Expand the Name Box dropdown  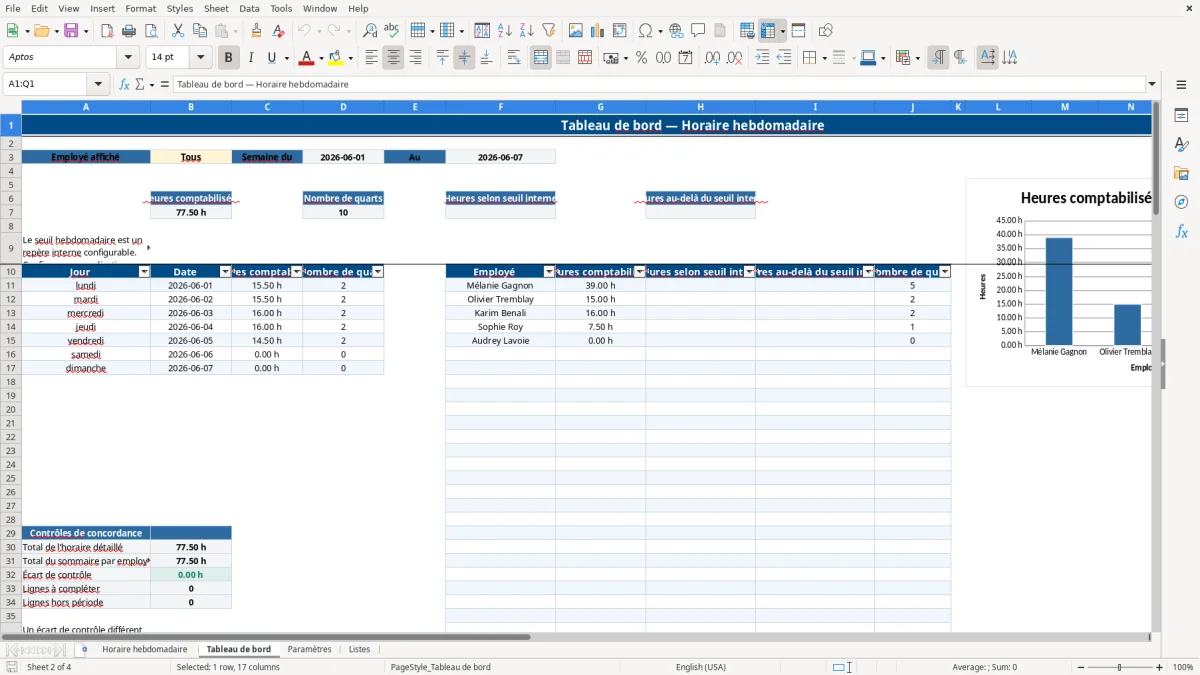click(98, 85)
